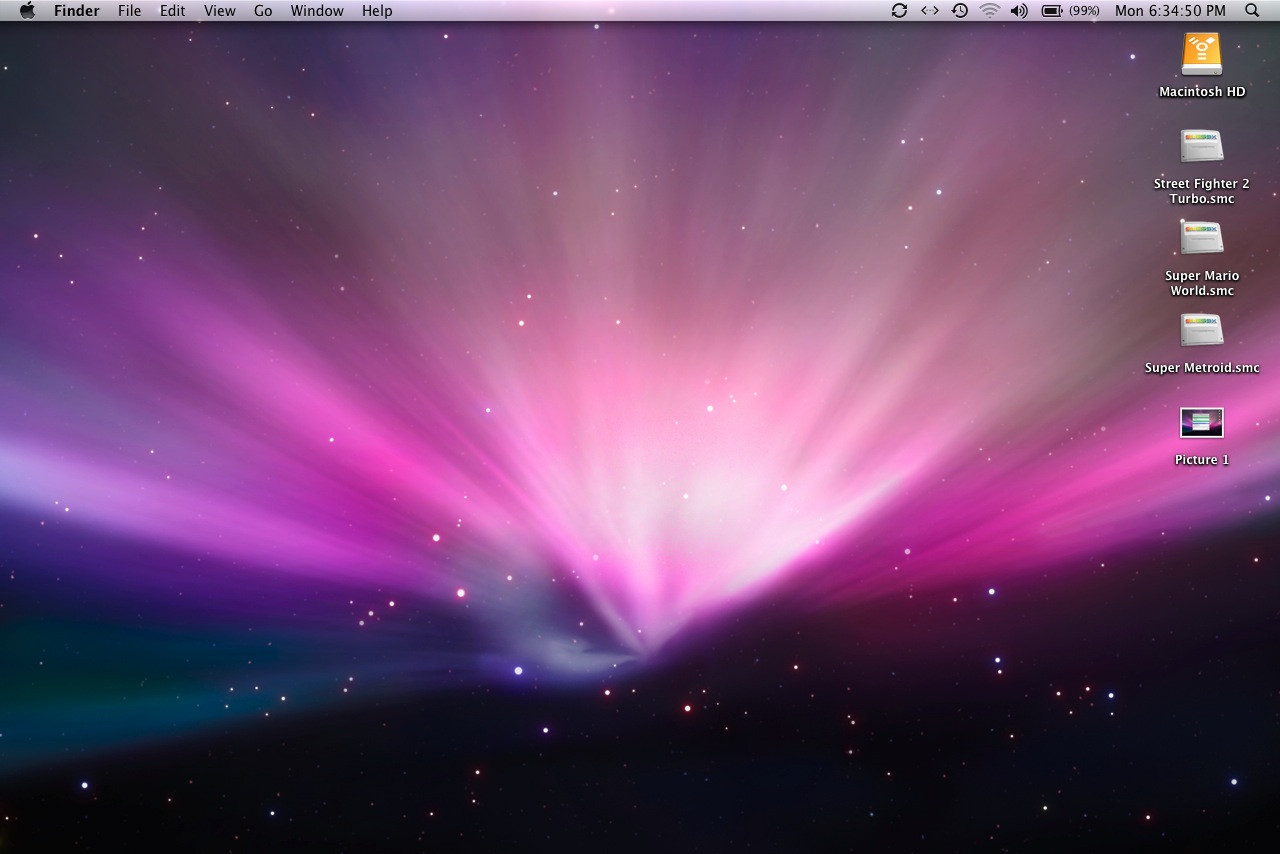Click the Picture 1 label
The image size is (1280, 854).
point(1202,460)
